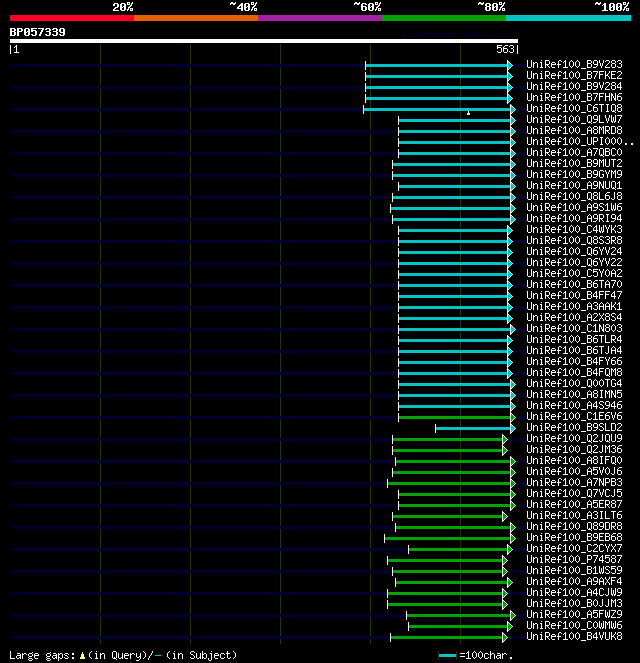This screenshot has width=640, height=663.
Task: Click the UniRef100_C1E6V6 label
Action: coord(574,416)
